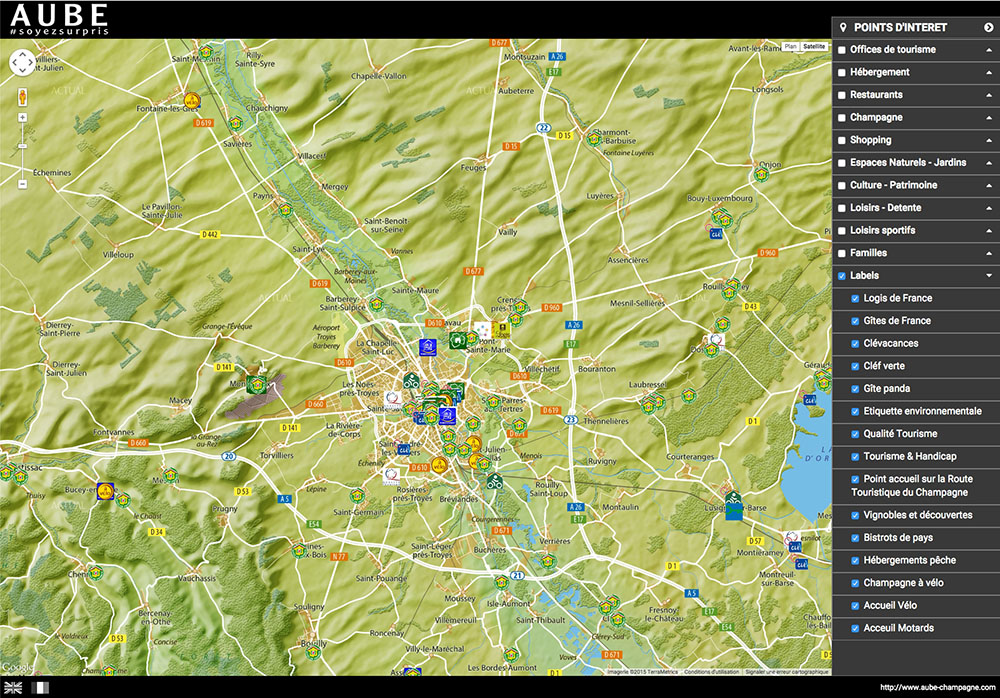
Task: Expand the Hébergement category
Action: 988,72
